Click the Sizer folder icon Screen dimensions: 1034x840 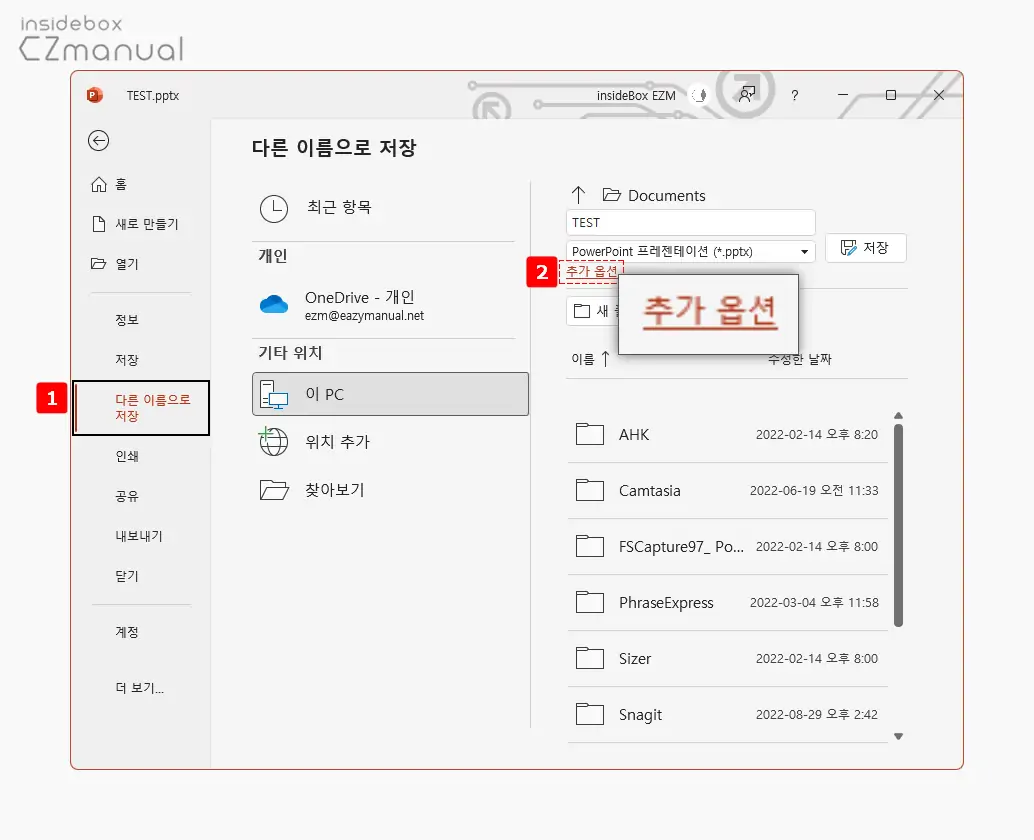point(590,659)
